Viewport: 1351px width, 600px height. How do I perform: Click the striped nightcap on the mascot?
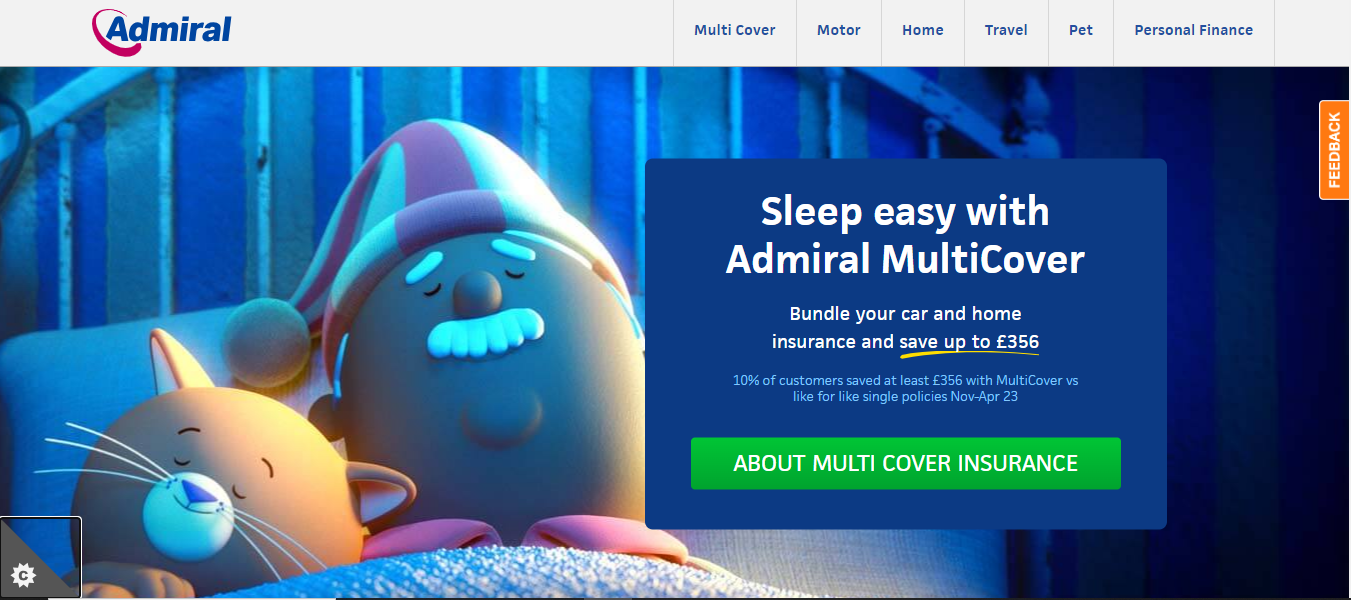[470, 190]
